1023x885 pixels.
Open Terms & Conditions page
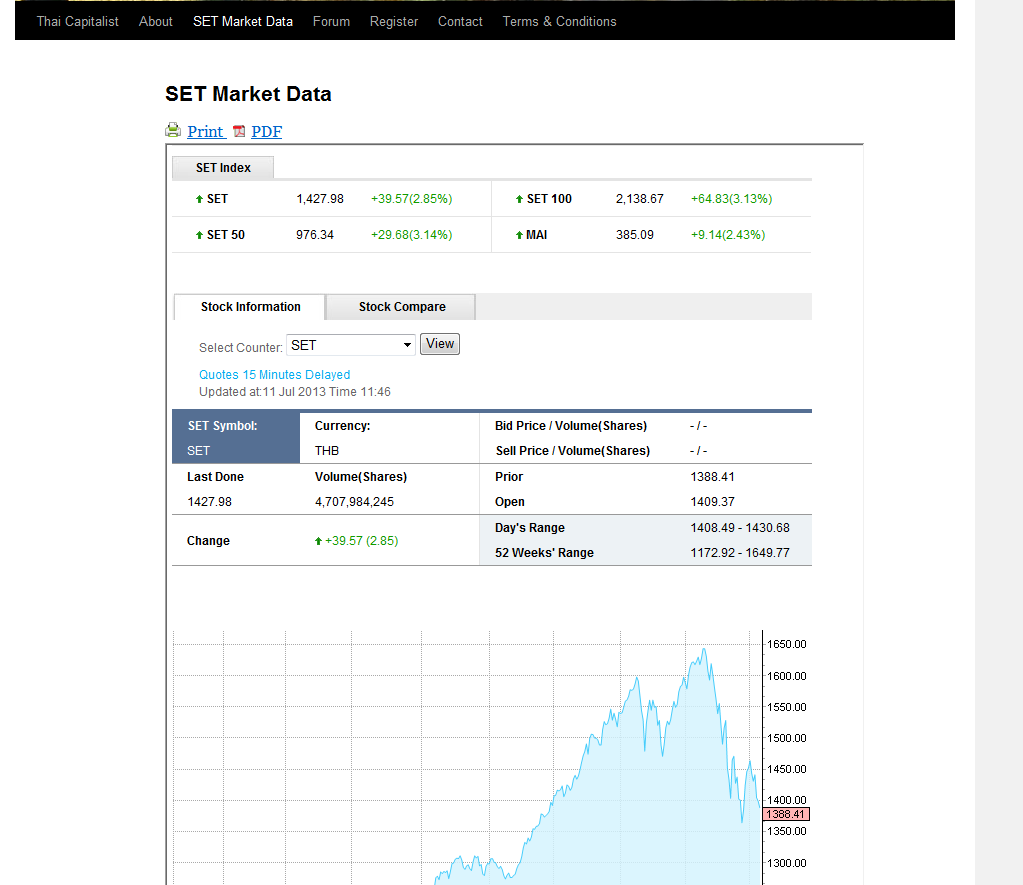click(x=559, y=22)
